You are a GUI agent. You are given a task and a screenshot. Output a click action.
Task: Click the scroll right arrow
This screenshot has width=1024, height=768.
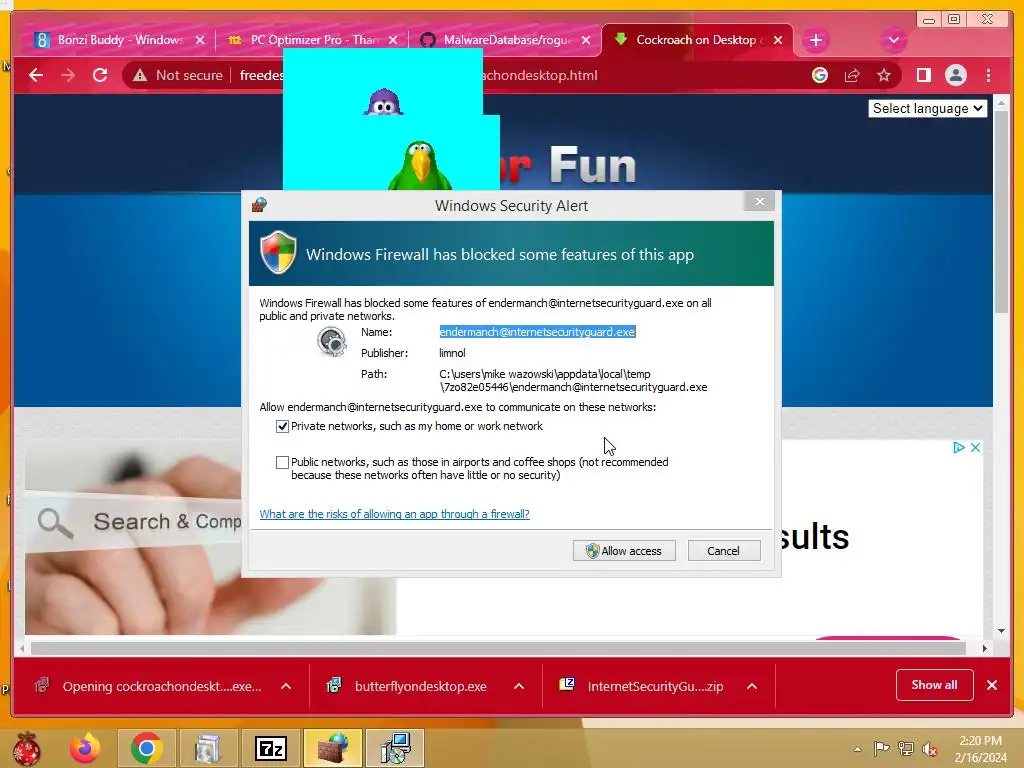pos(985,648)
